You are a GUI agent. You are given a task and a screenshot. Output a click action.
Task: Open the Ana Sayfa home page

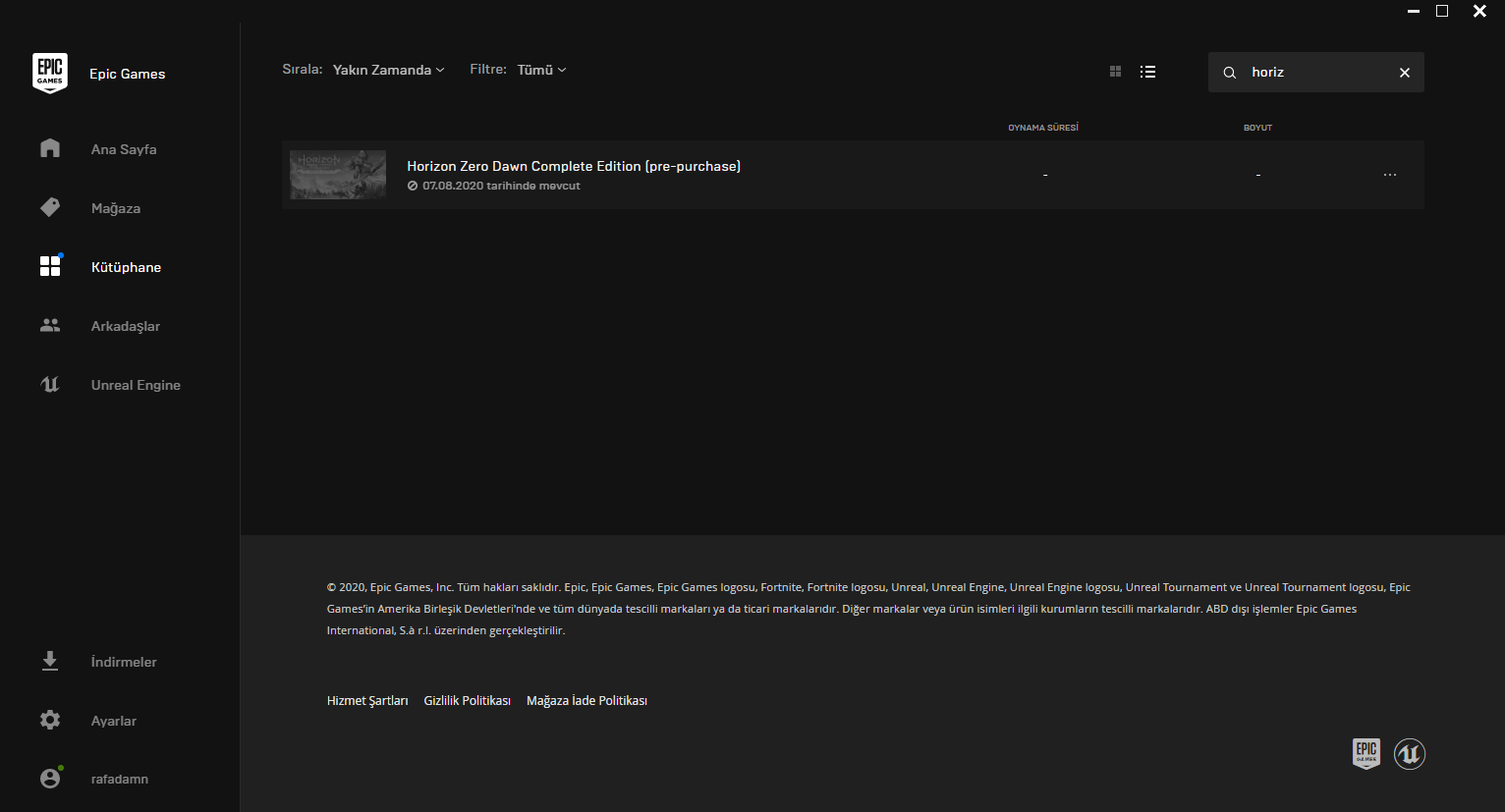pyautogui.click(x=124, y=149)
